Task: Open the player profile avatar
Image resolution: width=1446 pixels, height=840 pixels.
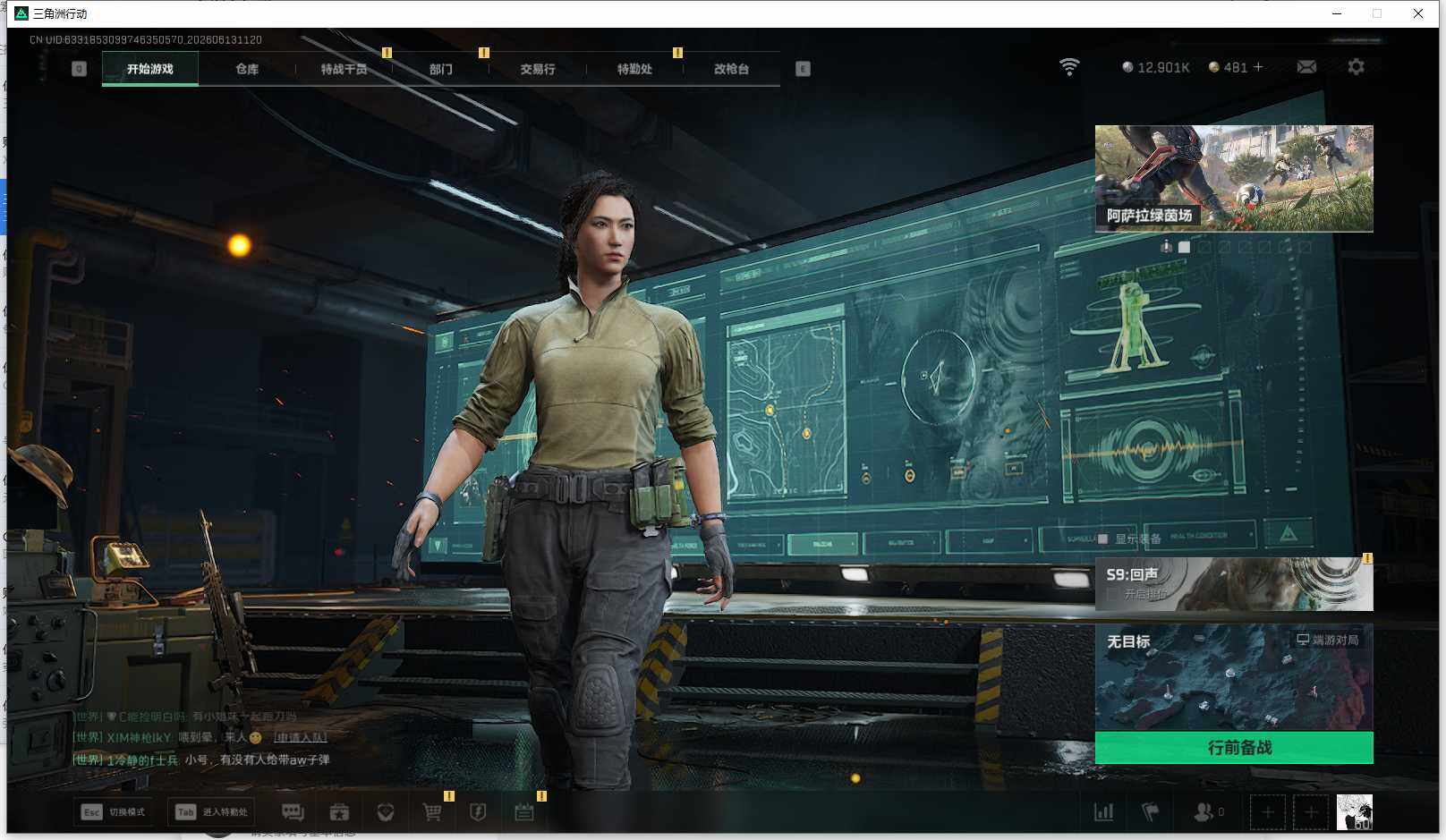Action: [x=1355, y=812]
